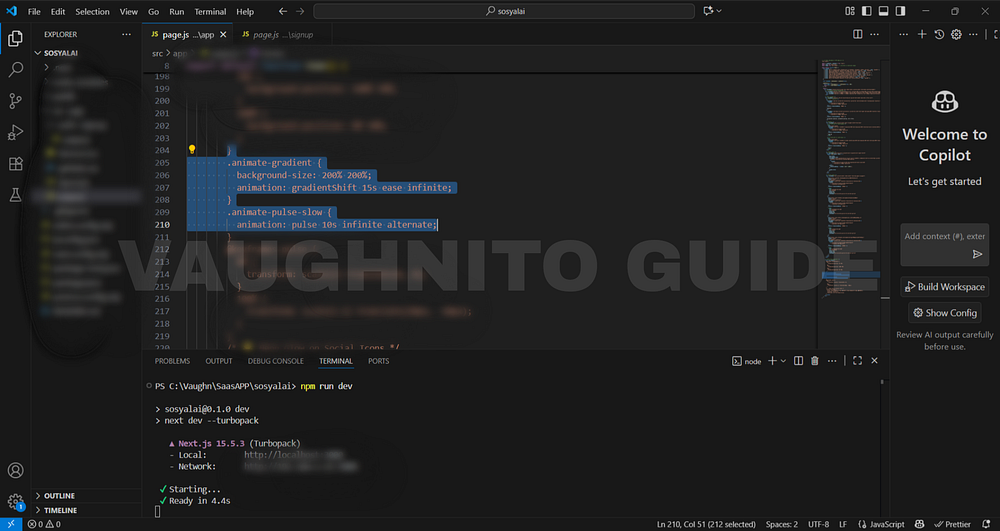Show Copilot chat history
The height and width of the screenshot is (531, 1000).
point(939,34)
